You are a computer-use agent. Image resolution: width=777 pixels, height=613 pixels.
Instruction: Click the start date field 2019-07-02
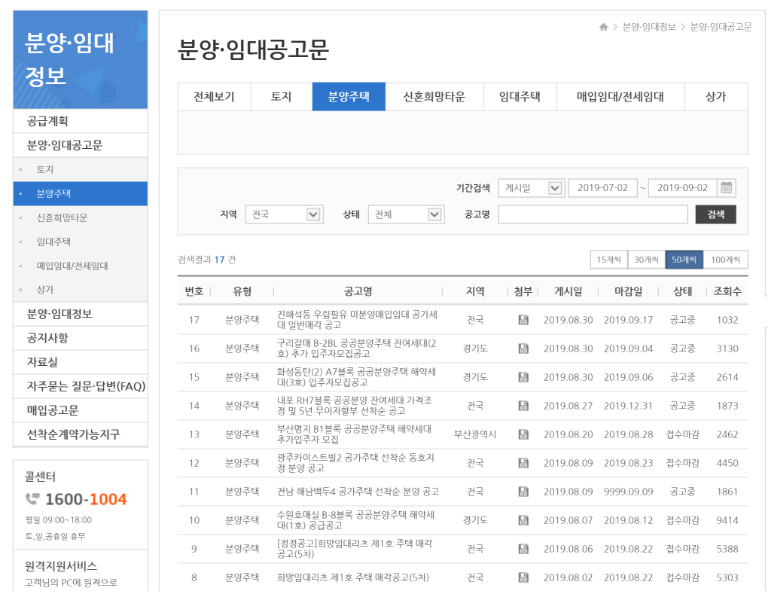click(x=603, y=188)
